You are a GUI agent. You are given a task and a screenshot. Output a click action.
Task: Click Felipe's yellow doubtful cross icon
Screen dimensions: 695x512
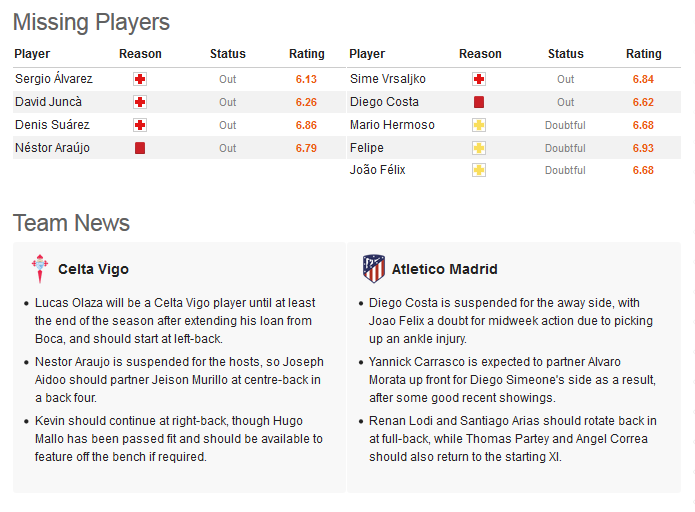coord(479,148)
